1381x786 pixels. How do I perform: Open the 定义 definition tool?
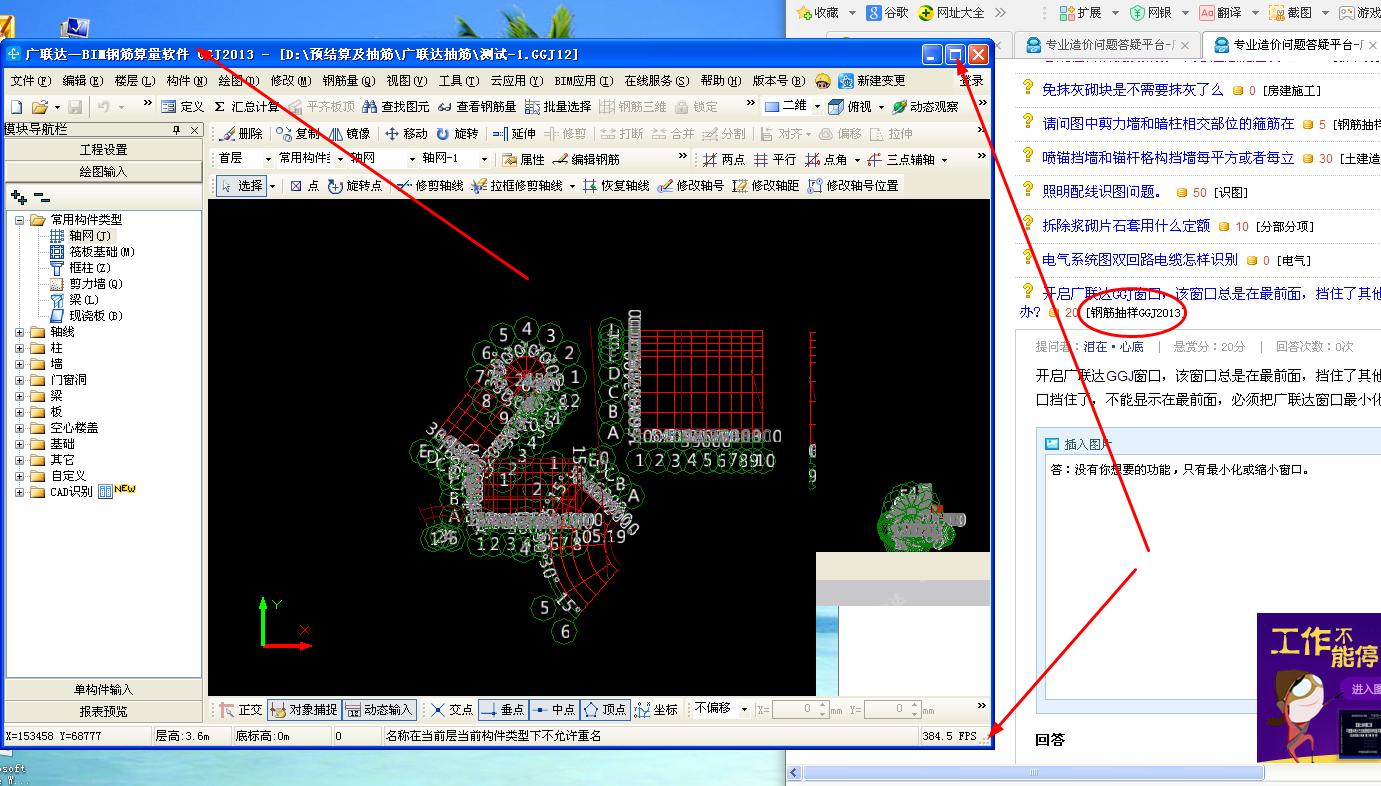tap(182, 106)
